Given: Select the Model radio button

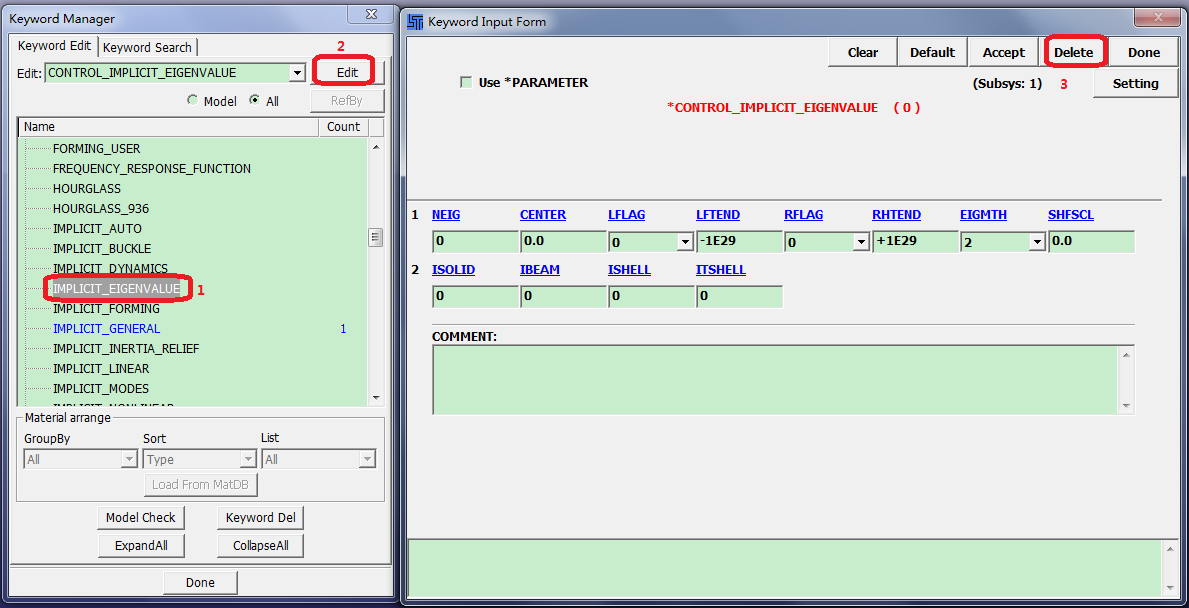Looking at the screenshot, I should point(192,100).
